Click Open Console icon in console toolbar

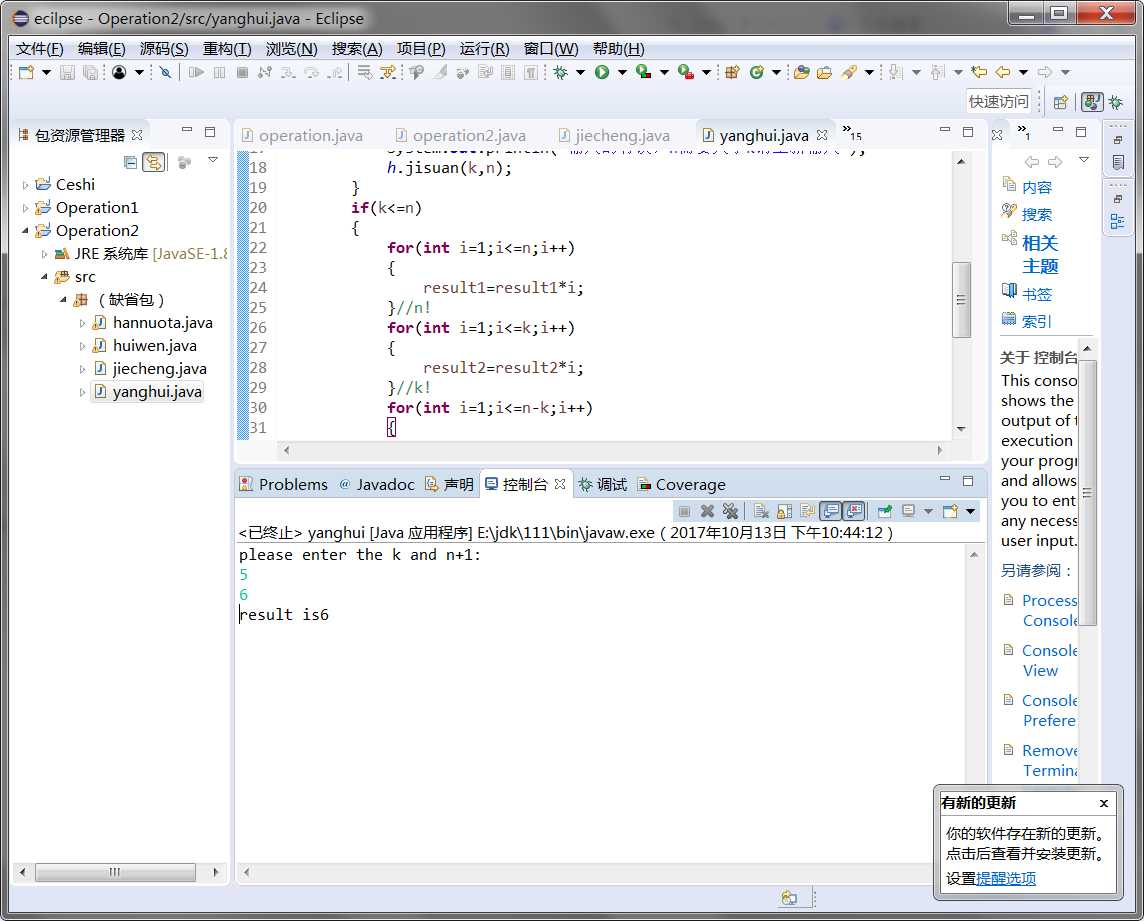pyautogui.click(x=950, y=511)
